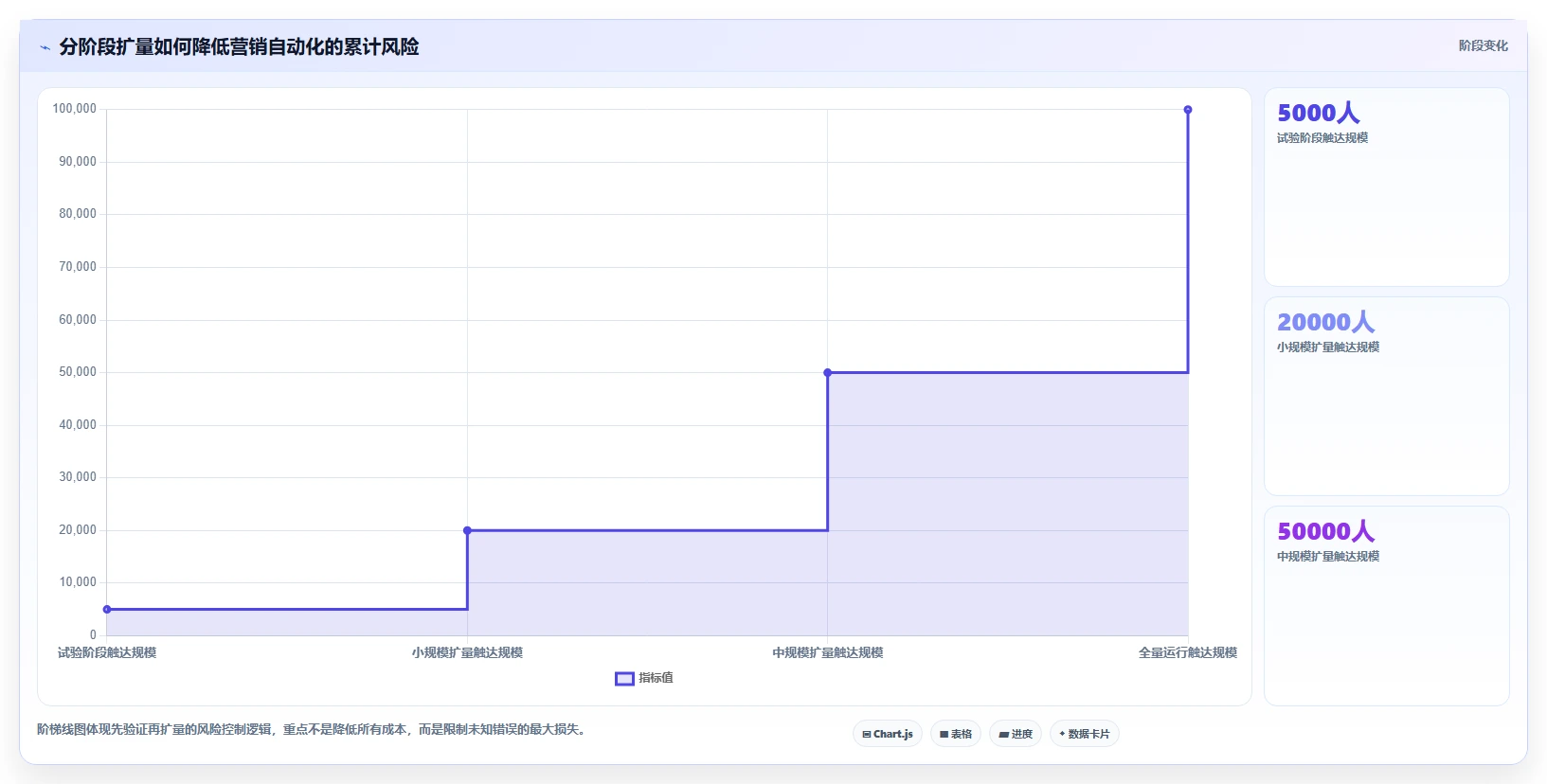Select the Chart.js tag
1547x784 pixels.
888,734
